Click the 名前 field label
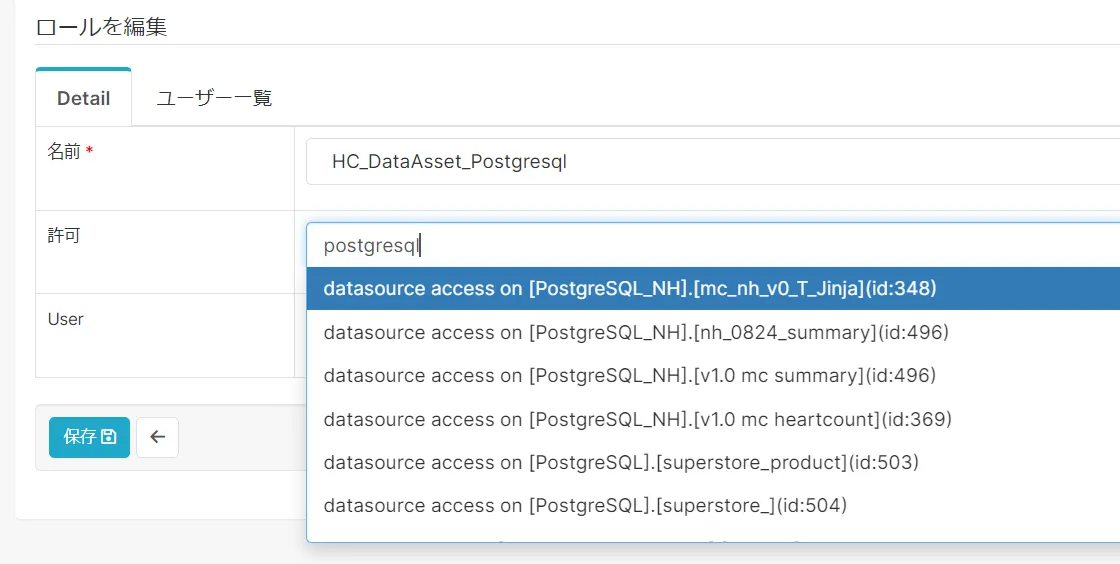1120x564 pixels. tap(64, 151)
